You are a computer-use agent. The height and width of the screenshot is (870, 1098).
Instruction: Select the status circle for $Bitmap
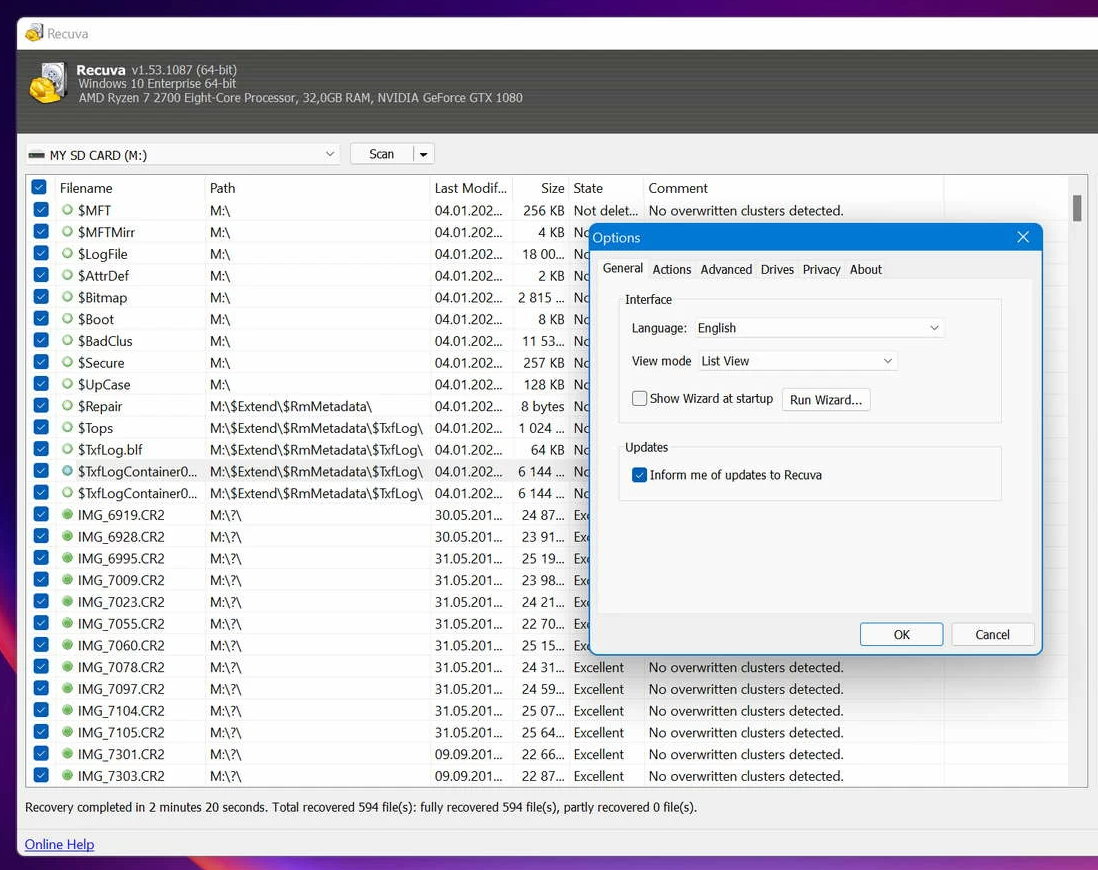tap(67, 296)
